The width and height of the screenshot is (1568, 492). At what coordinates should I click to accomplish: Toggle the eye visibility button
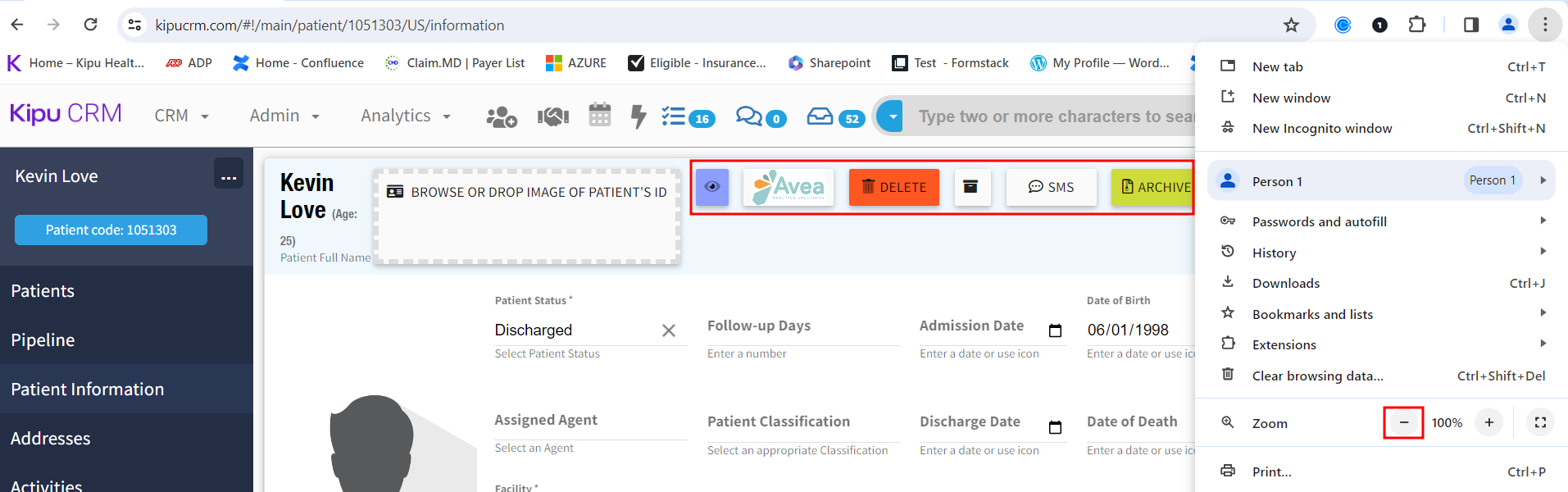click(712, 187)
